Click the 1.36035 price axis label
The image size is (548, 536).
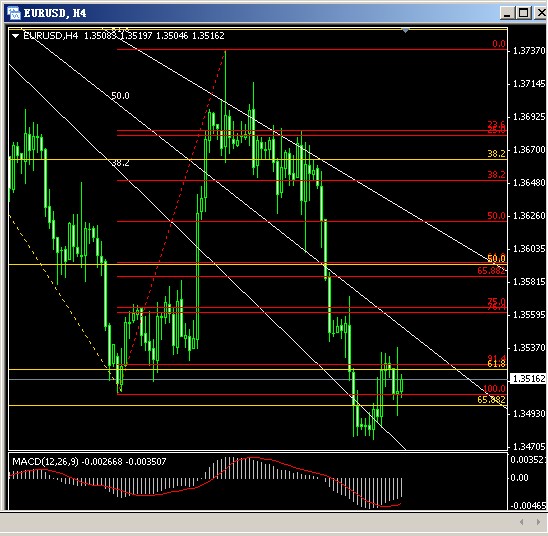click(529, 249)
